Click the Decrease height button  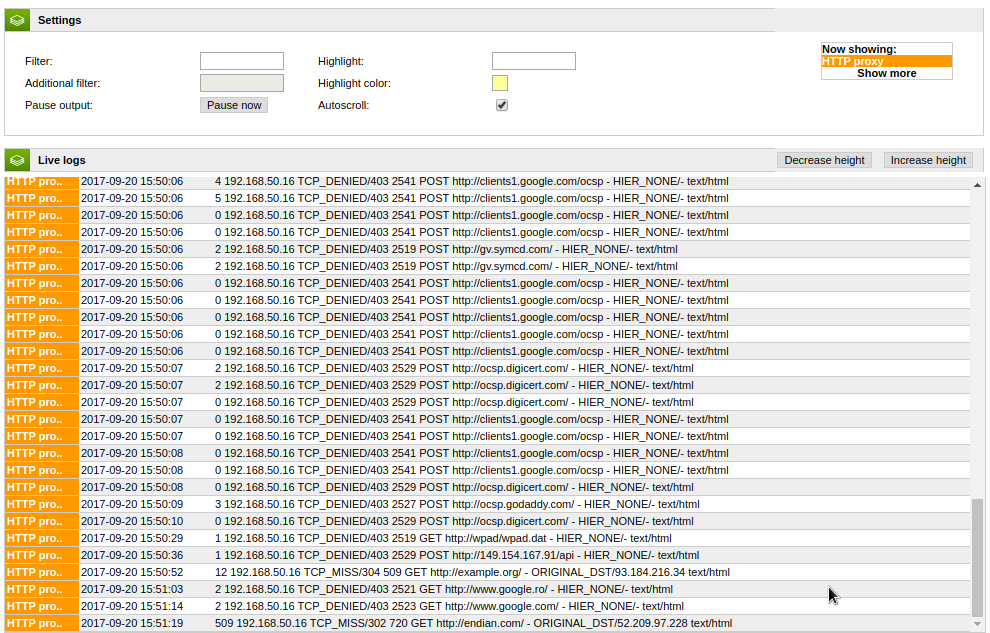click(x=825, y=160)
